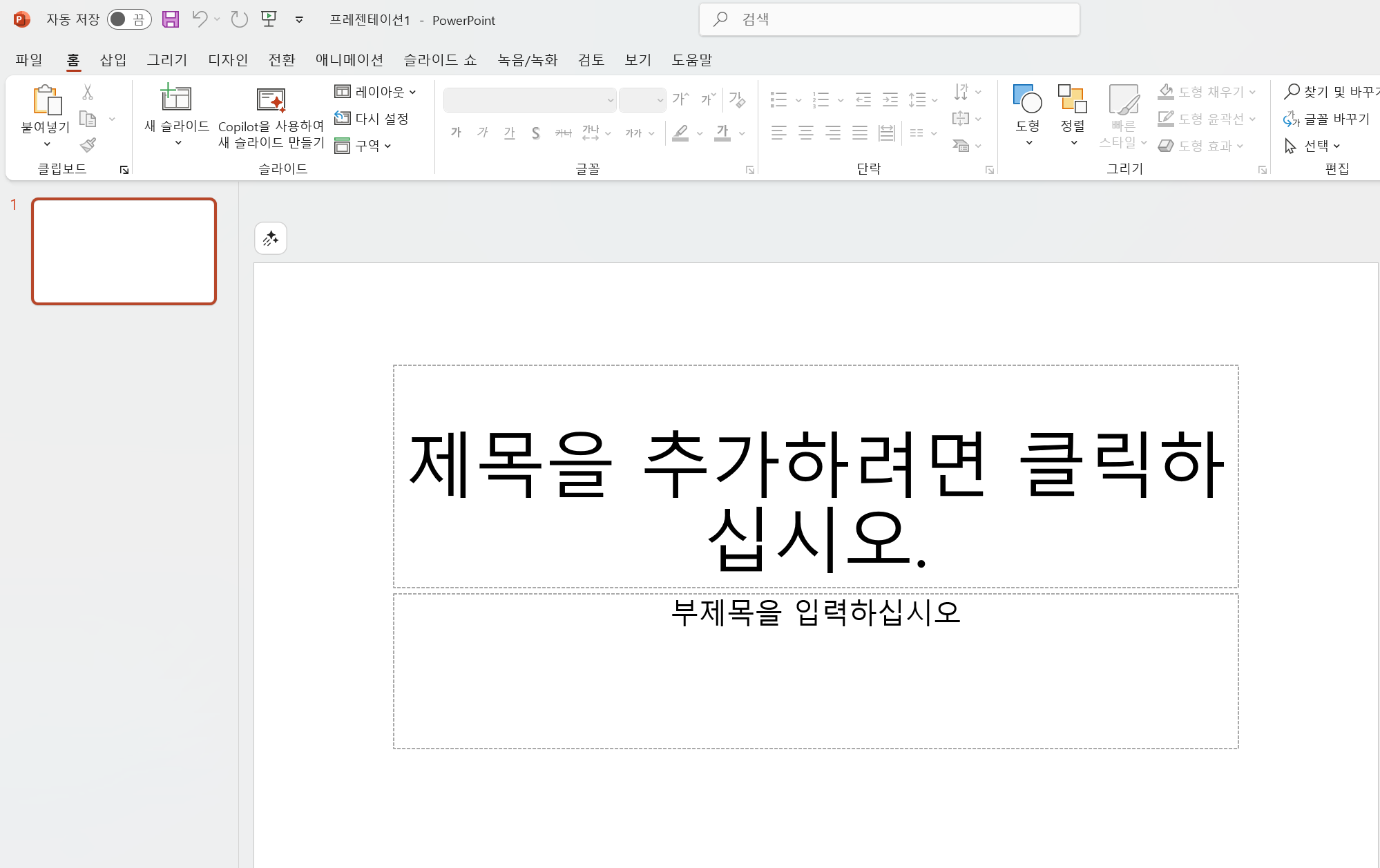Click font color button with underline swatch

(x=722, y=133)
